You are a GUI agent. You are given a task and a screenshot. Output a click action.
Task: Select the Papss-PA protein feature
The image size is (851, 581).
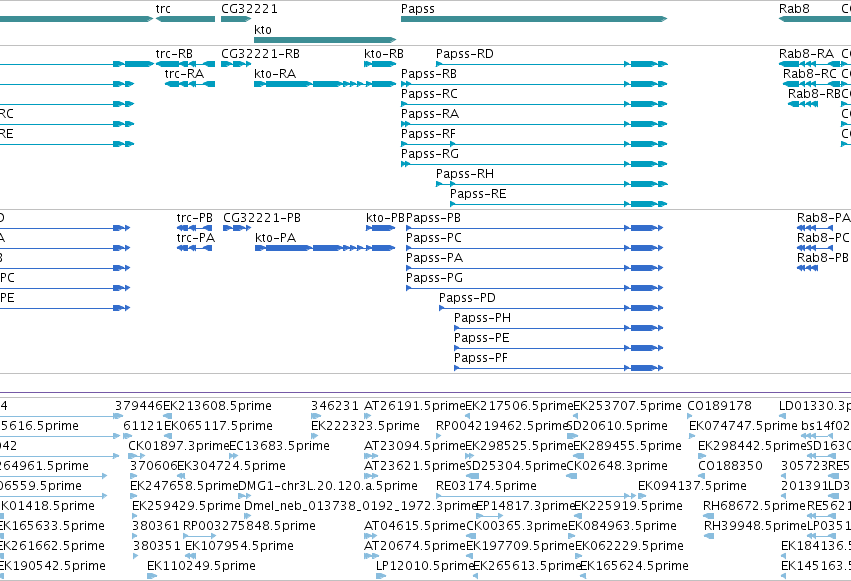tap(535, 268)
